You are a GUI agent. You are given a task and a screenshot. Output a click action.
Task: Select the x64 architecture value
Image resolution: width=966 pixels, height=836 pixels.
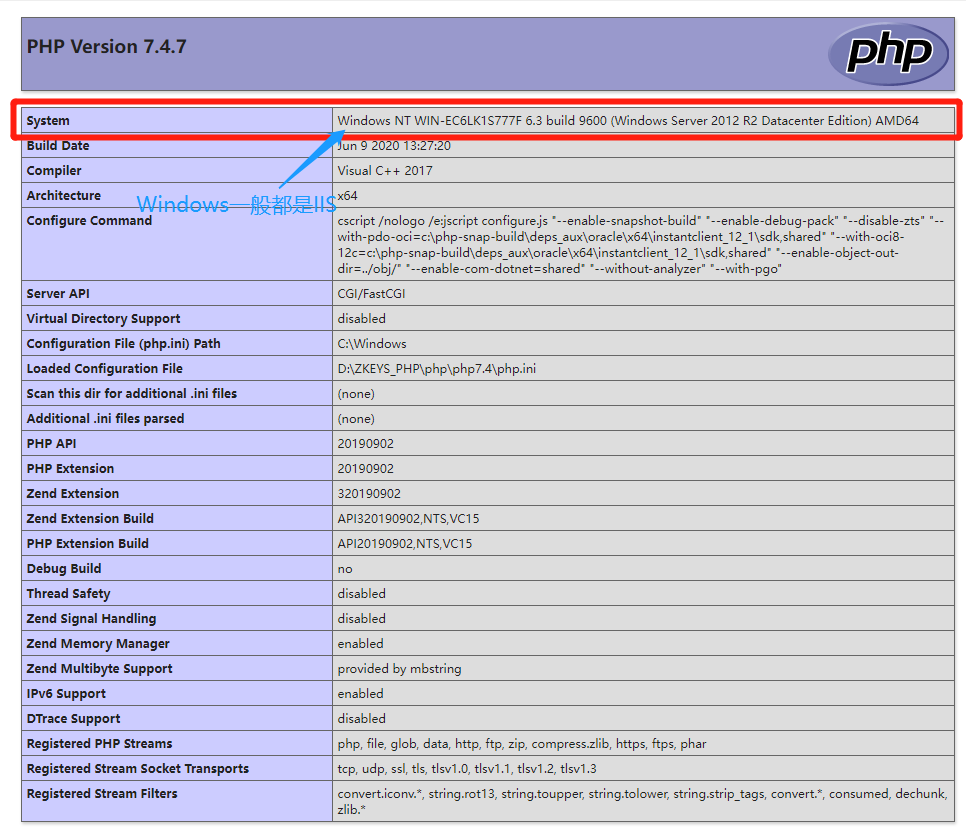pyautogui.click(x=347, y=196)
